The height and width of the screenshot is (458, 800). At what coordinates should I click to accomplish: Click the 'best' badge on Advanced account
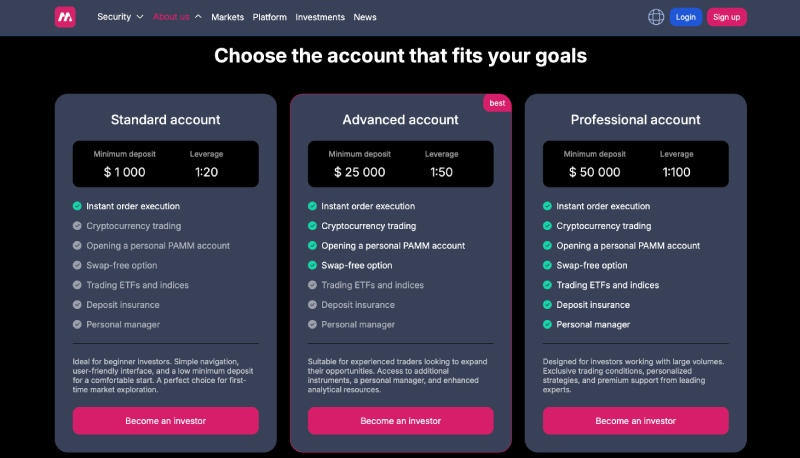click(497, 103)
